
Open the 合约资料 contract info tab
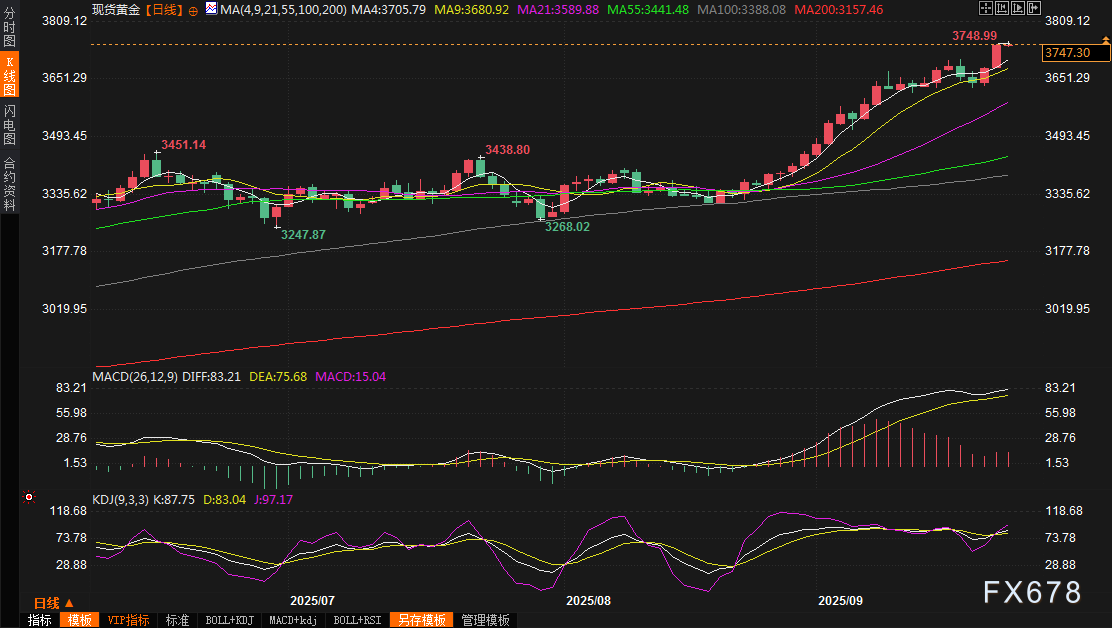pos(9,183)
